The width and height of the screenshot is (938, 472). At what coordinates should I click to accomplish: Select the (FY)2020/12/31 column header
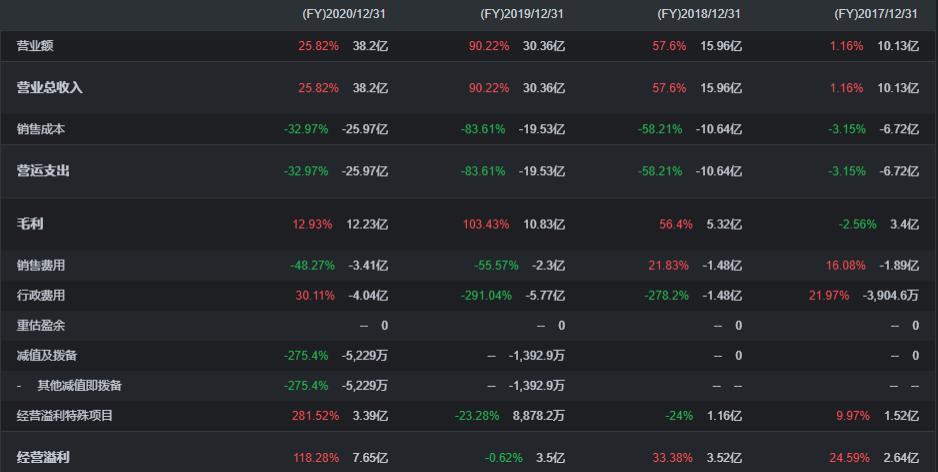pyautogui.click(x=345, y=14)
